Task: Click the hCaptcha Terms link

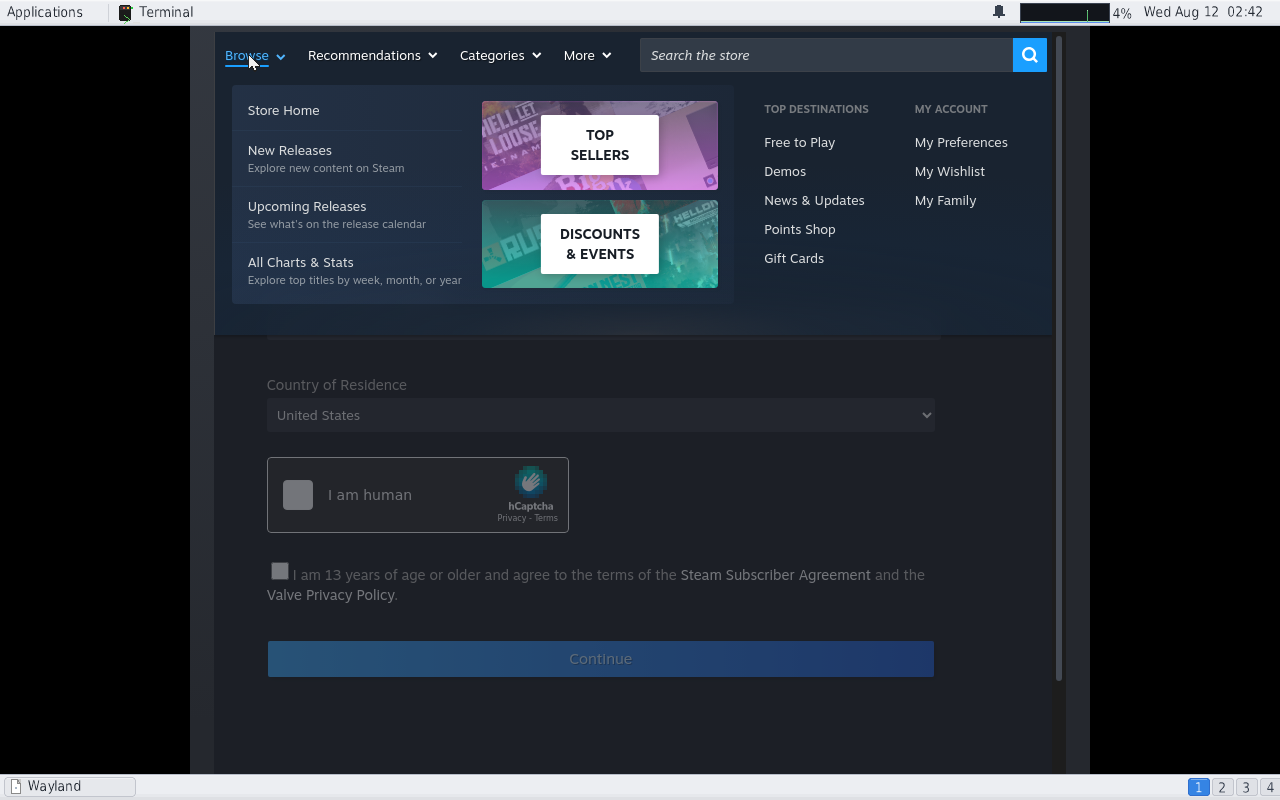Action: tap(546, 518)
